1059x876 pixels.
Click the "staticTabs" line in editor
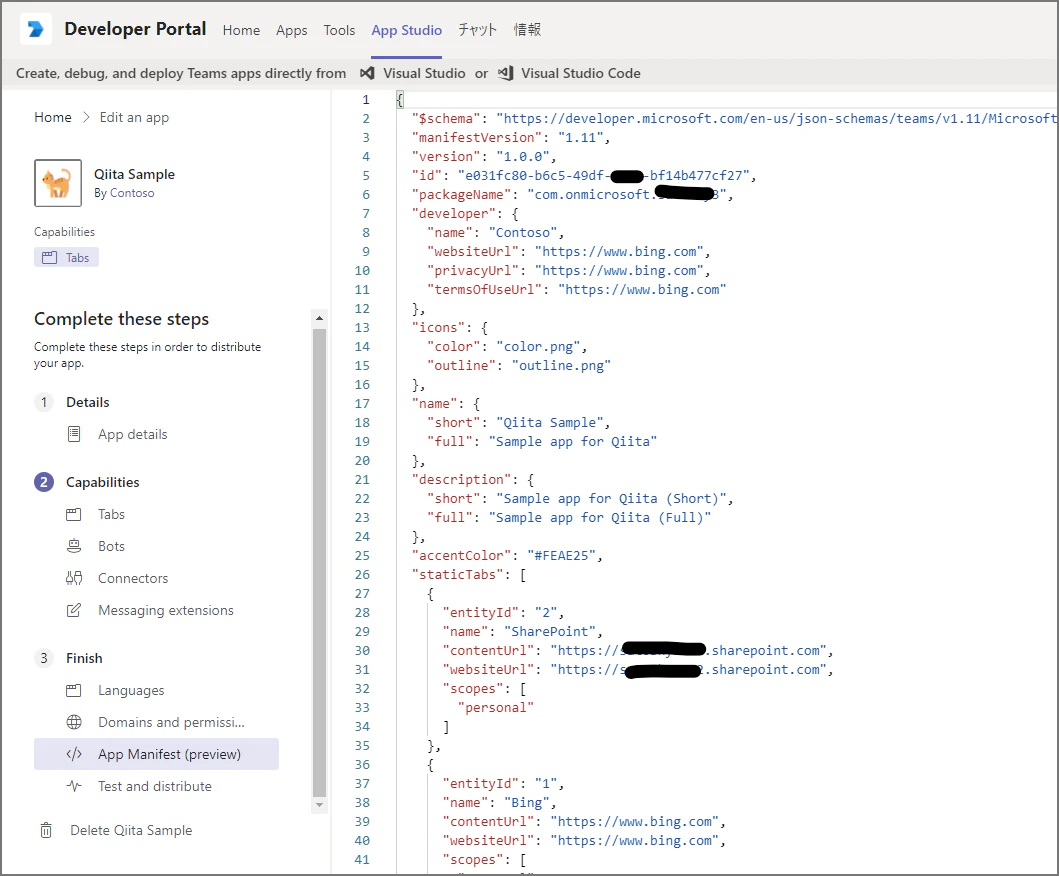click(x=469, y=575)
